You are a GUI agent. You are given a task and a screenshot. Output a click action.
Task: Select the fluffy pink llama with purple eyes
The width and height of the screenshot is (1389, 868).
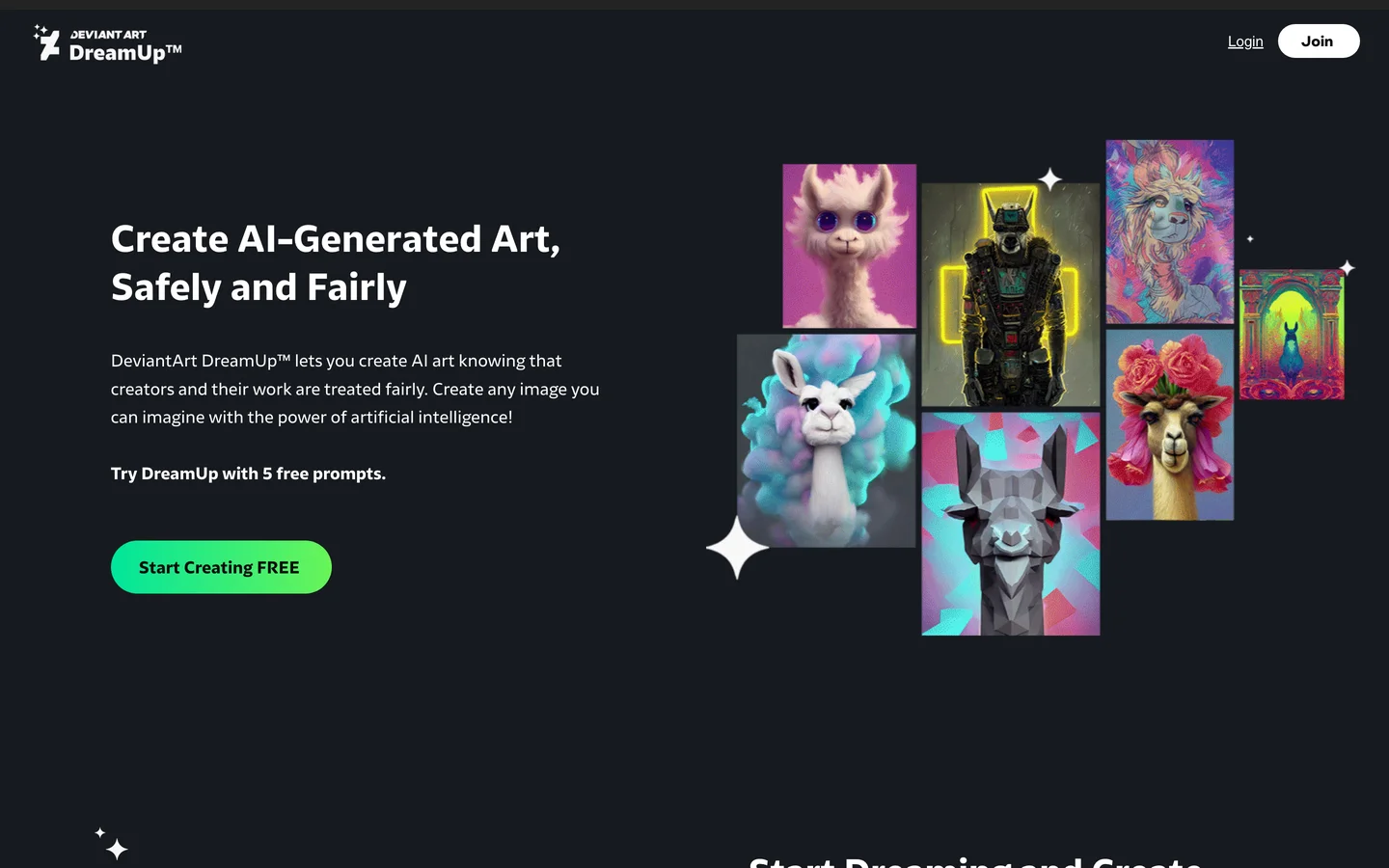pyautogui.click(x=849, y=246)
